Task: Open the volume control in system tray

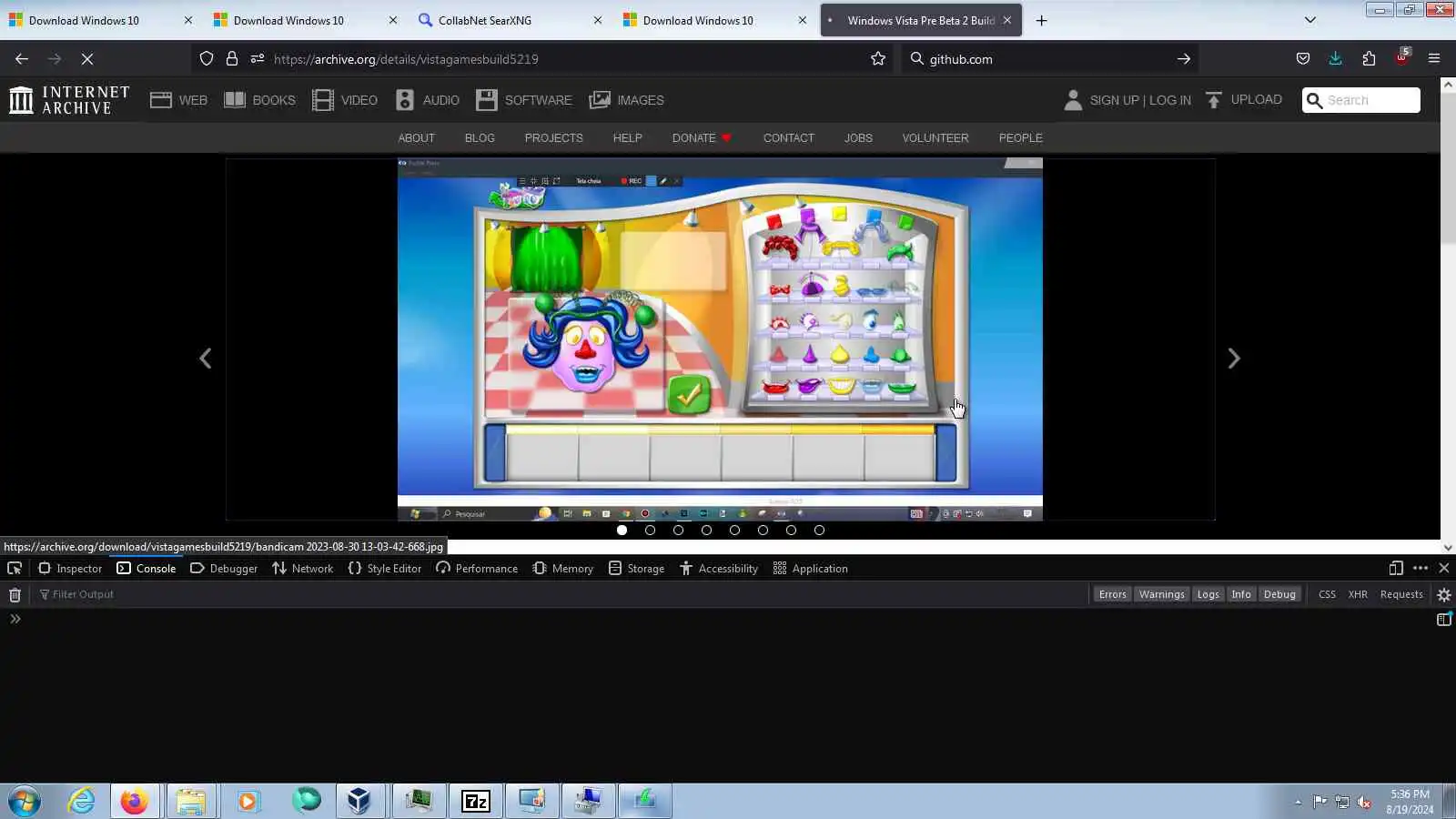Action: (x=1364, y=802)
